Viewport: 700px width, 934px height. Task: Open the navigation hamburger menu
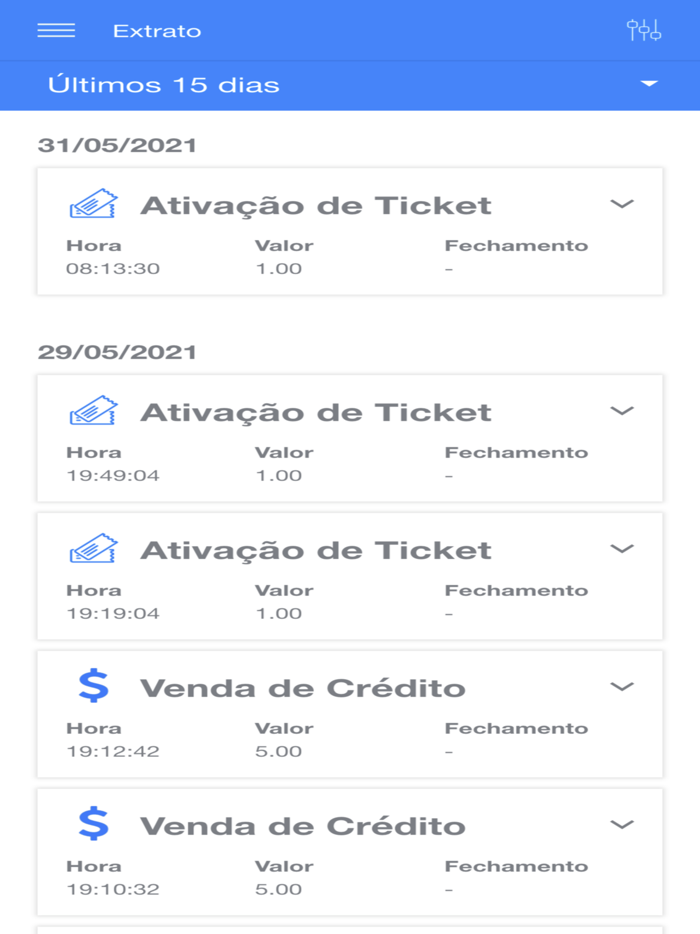(x=57, y=30)
